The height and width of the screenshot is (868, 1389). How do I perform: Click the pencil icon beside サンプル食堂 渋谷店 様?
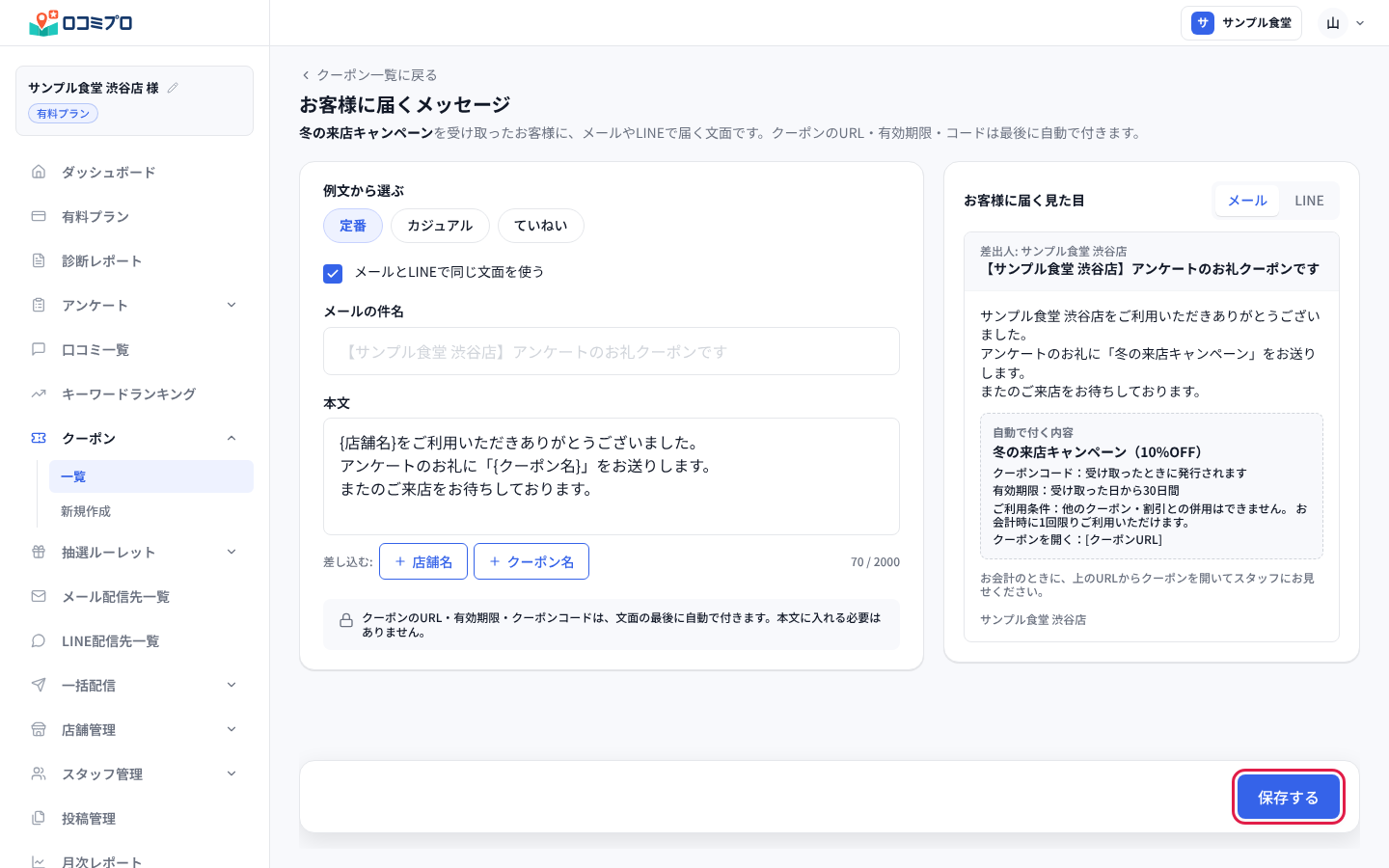(173, 88)
